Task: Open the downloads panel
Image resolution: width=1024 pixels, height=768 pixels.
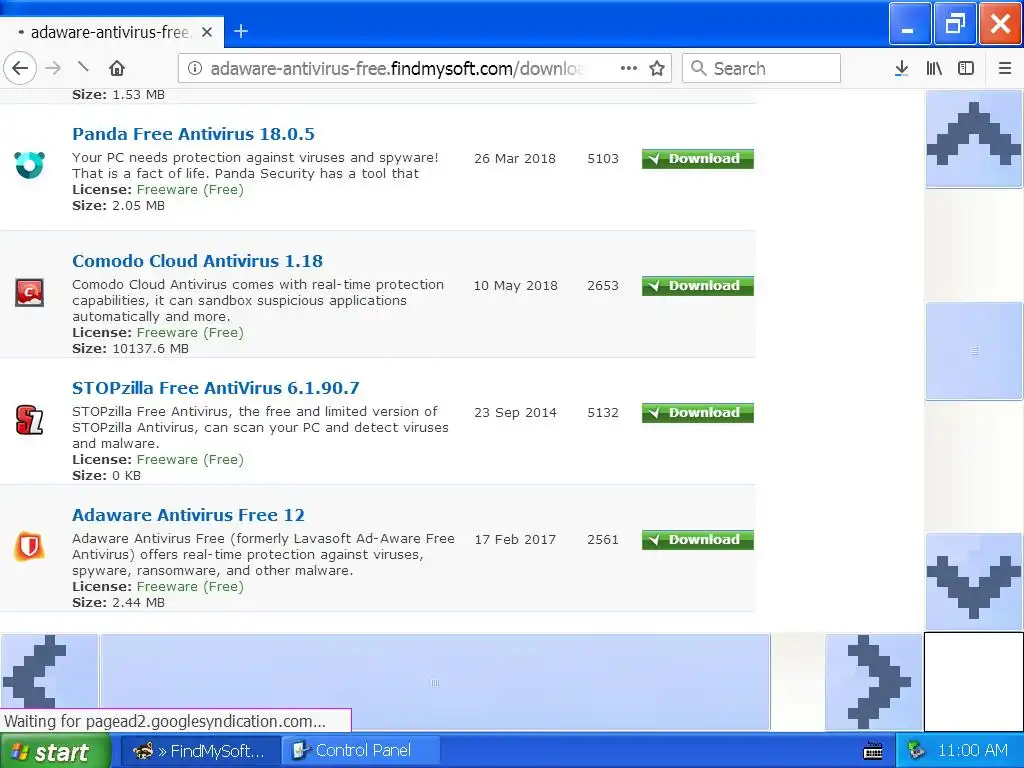Action: point(901,68)
